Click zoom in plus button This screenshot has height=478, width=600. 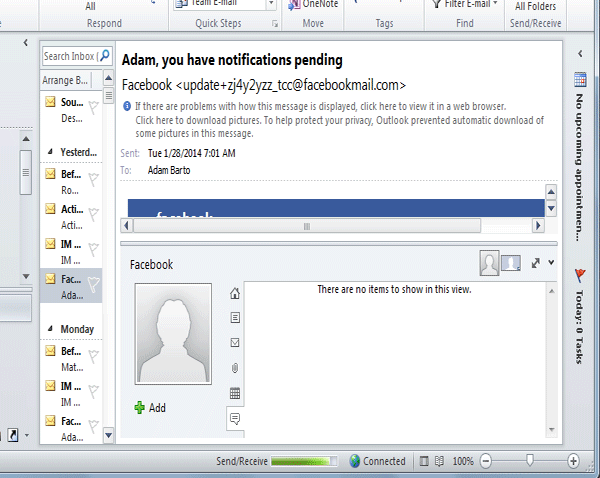click(x=573, y=461)
